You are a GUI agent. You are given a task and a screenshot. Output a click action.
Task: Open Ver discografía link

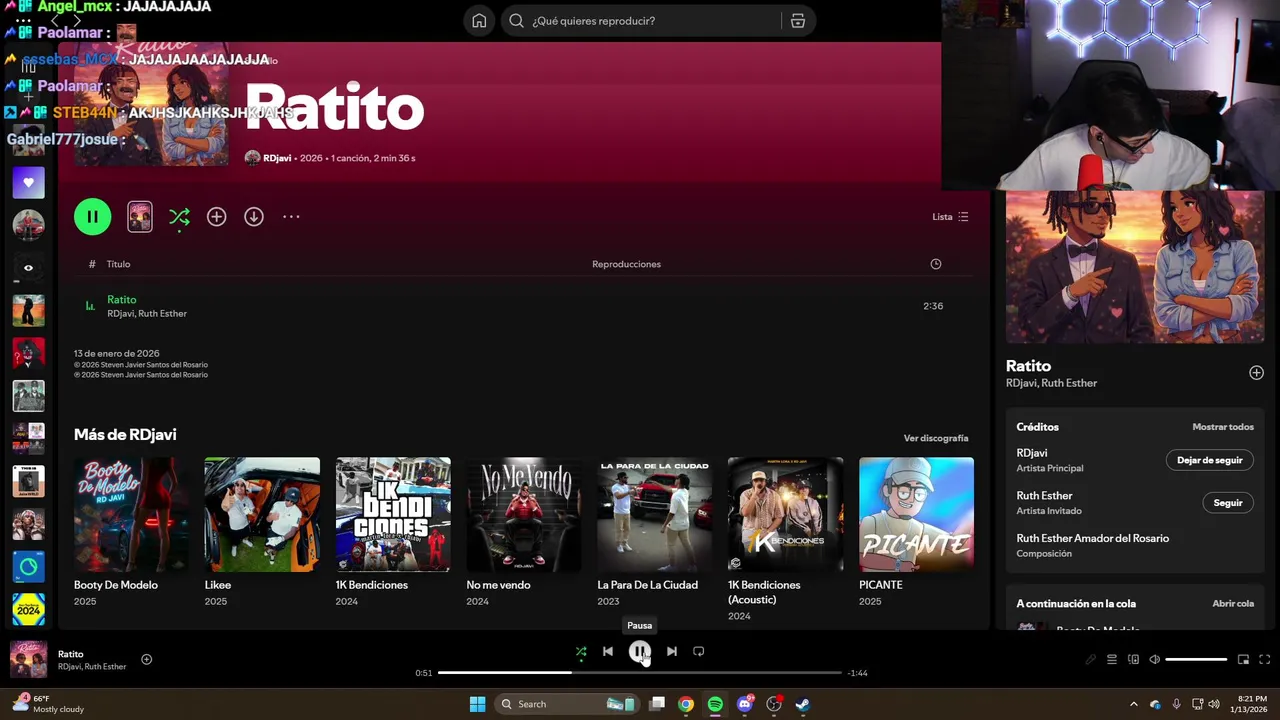pyautogui.click(x=936, y=438)
